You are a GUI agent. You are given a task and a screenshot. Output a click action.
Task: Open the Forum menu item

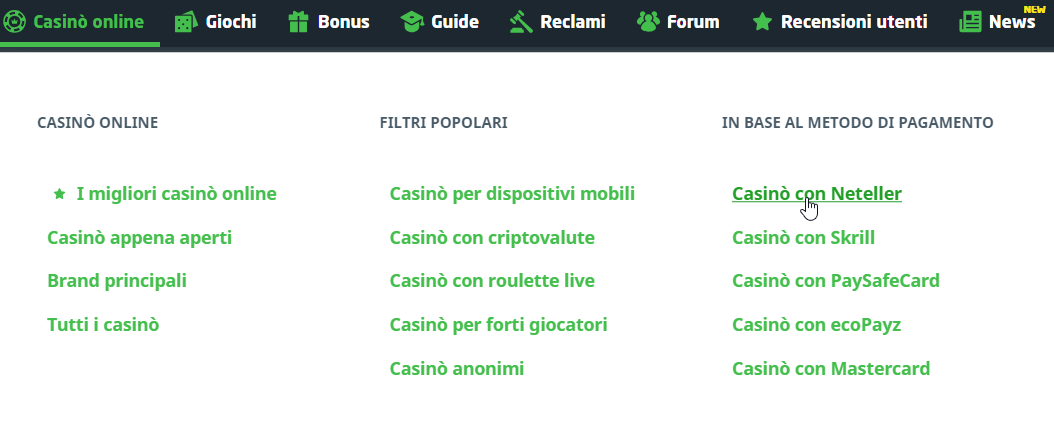click(x=694, y=21)
